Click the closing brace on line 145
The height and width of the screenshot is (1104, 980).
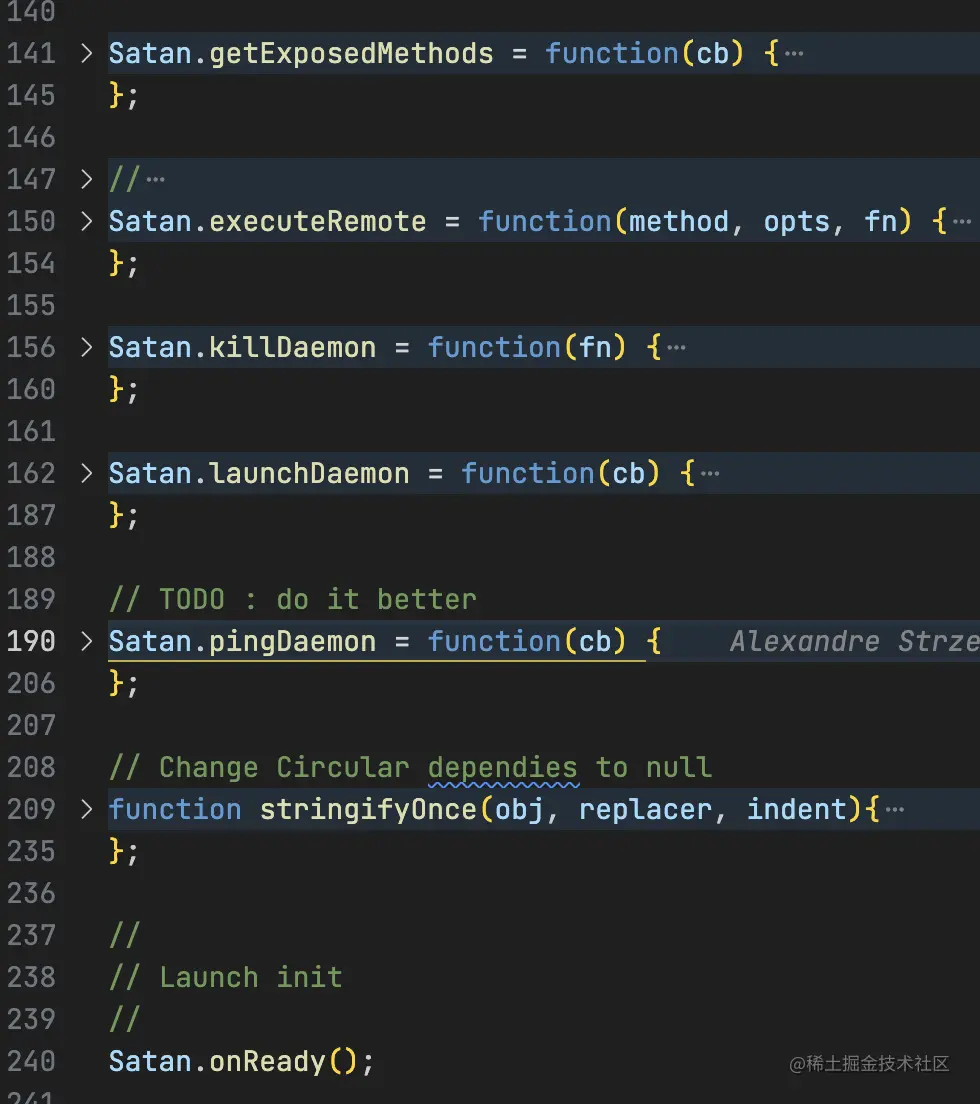117,95
